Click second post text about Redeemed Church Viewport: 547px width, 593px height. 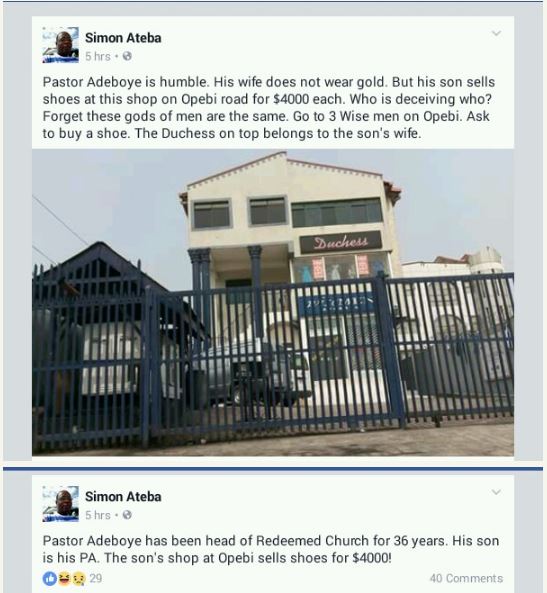270,549
